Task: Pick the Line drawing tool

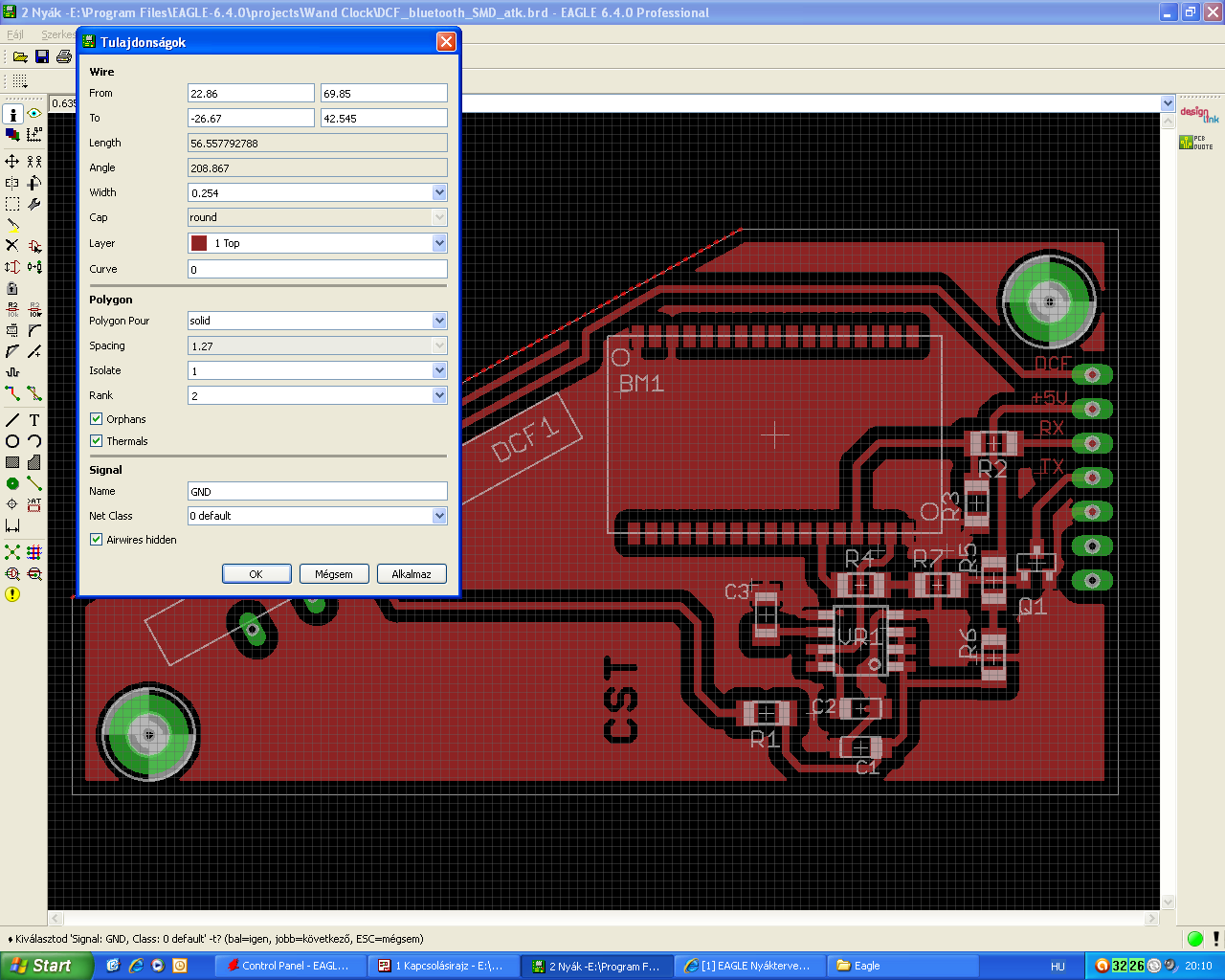Action: [12, 420]
